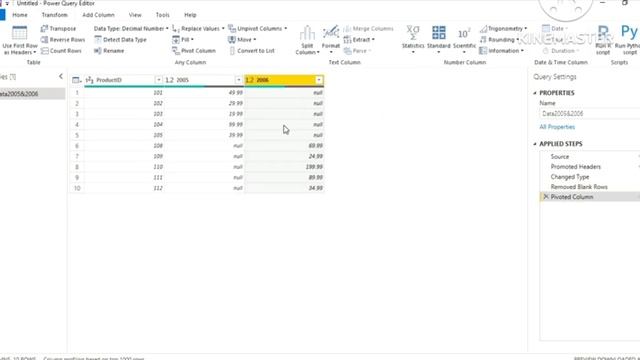Screen dimensions: 640x360
Task: Select Reverse Rows command
Action: coord(63,40)
